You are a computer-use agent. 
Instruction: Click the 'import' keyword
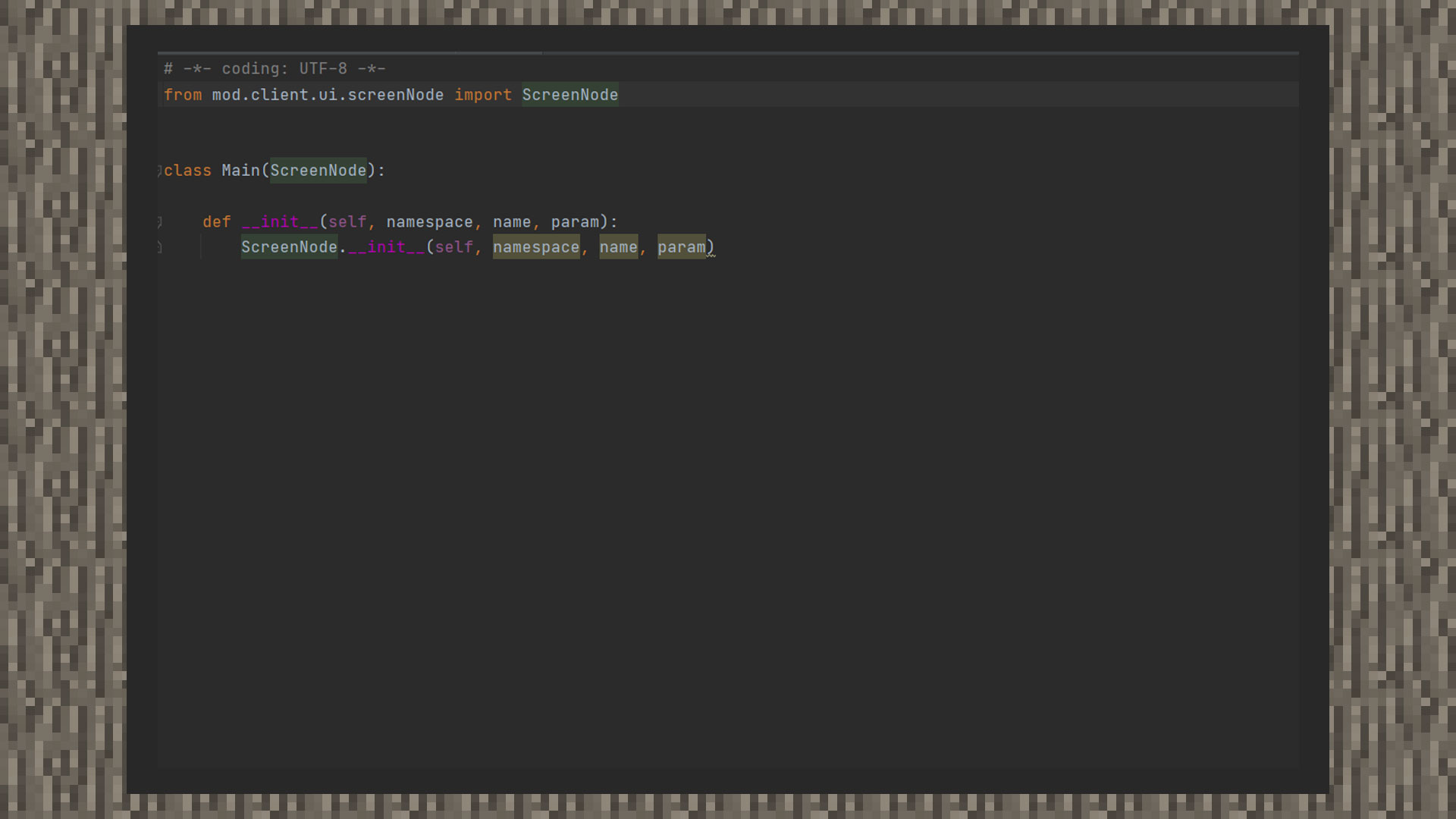[483, 96]
